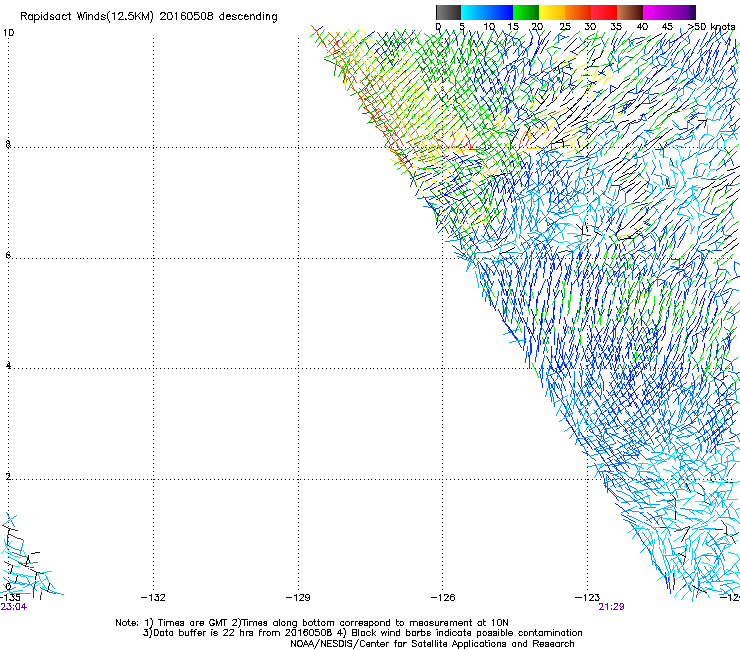
Task: Click the 'Times are GMT' note line
Action: tap(311, 623)
